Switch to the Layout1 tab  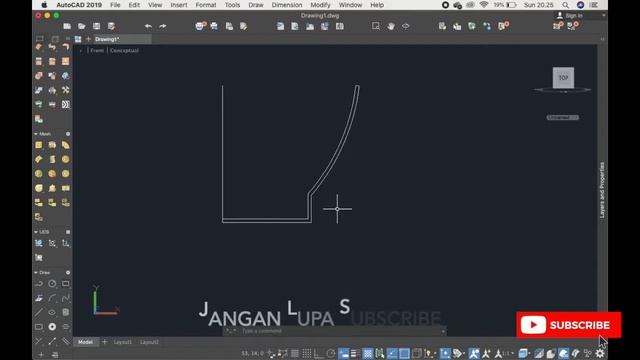(122, 342)
